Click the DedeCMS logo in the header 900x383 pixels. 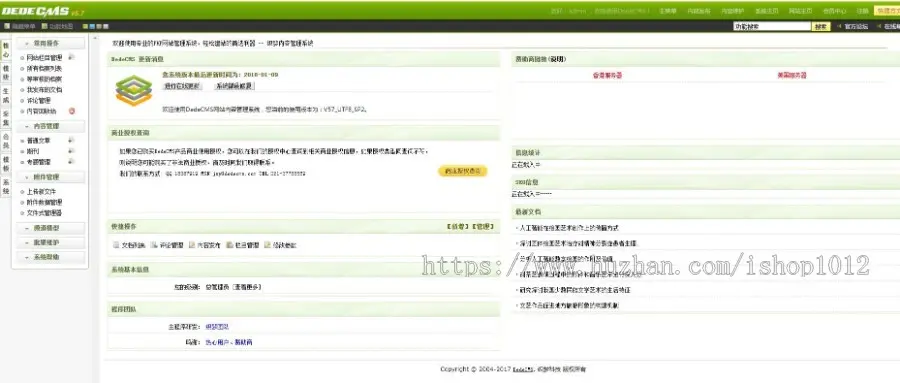(35, 11)
